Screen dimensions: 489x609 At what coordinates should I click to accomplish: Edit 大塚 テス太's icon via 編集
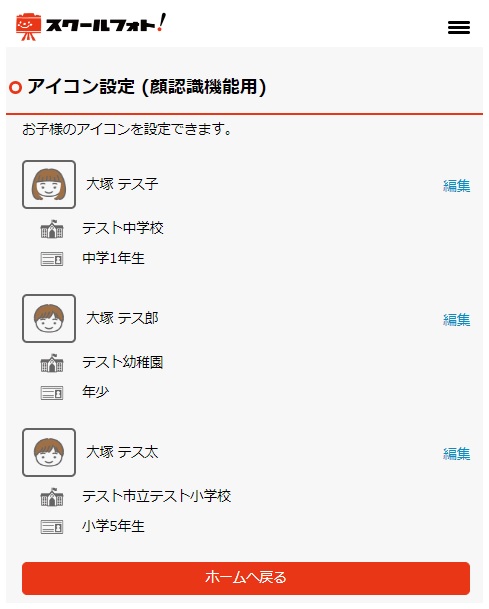point(456,454)
